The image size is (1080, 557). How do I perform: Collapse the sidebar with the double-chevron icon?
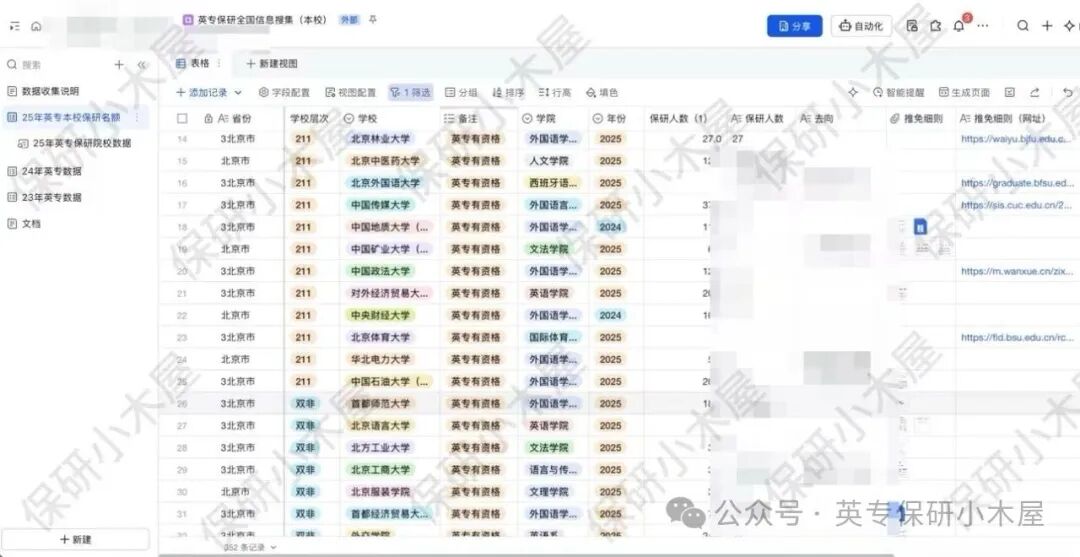[141, 65]
